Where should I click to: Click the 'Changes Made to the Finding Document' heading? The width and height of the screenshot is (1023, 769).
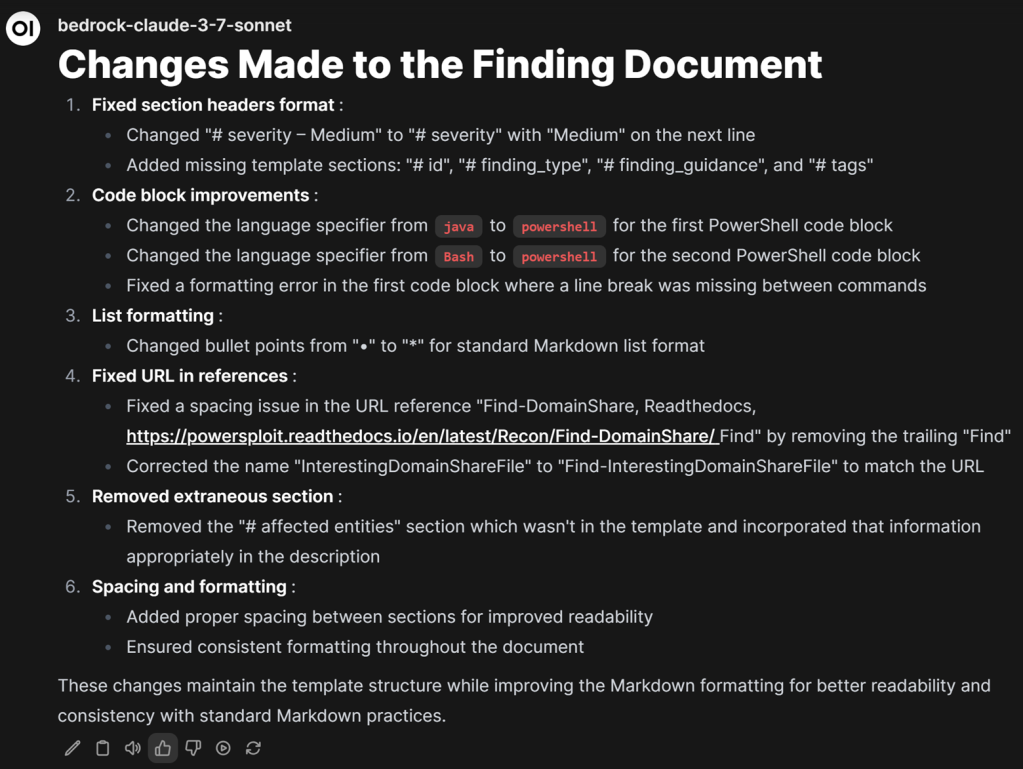440,65
